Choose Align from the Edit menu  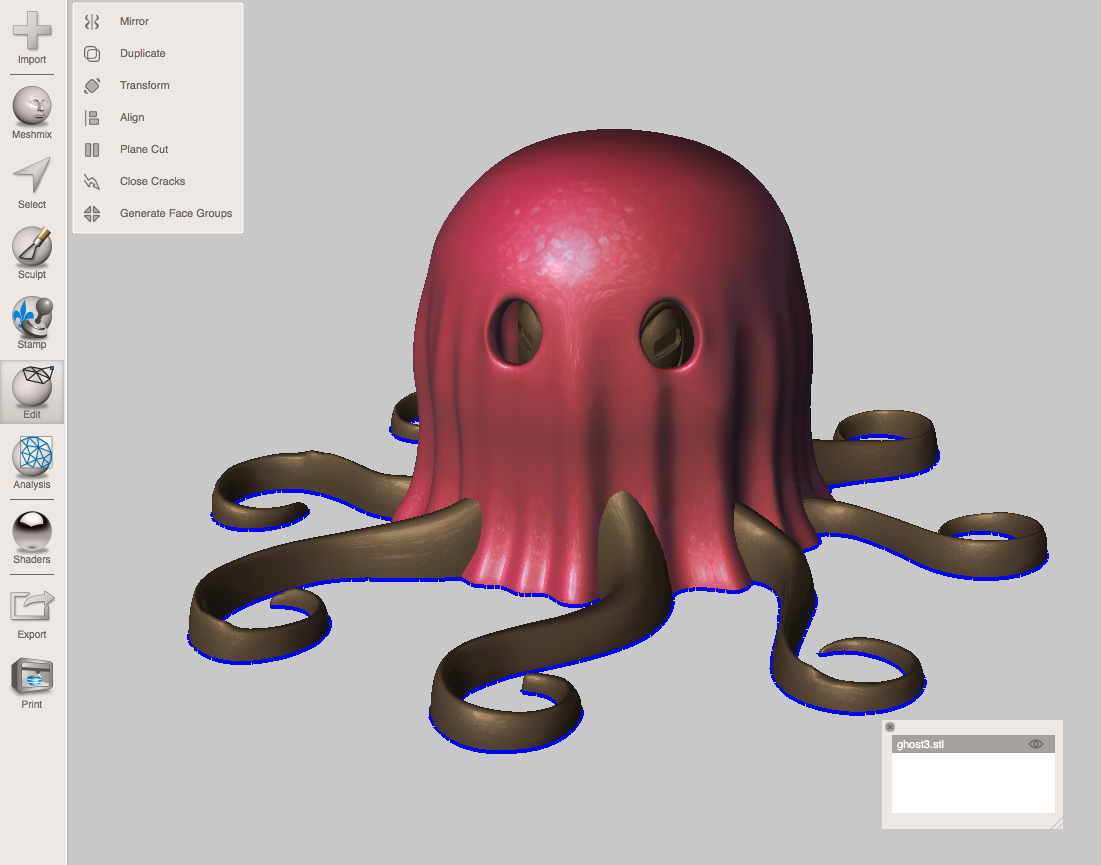pos(131,117)
